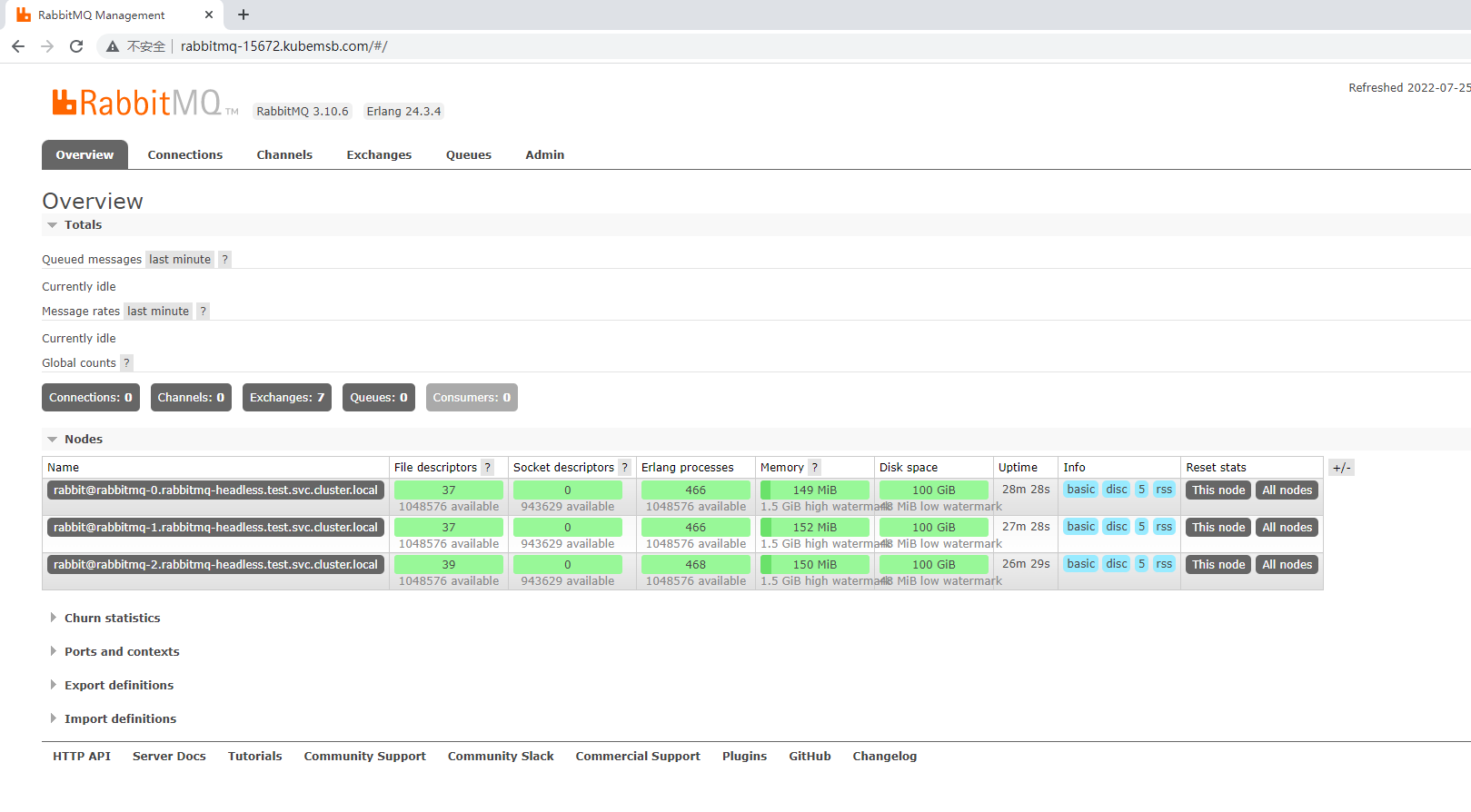The height and width of the screenshot is (812, 1471).
Task: Click the 152 MiB memory bar
Action: point(815,528)
